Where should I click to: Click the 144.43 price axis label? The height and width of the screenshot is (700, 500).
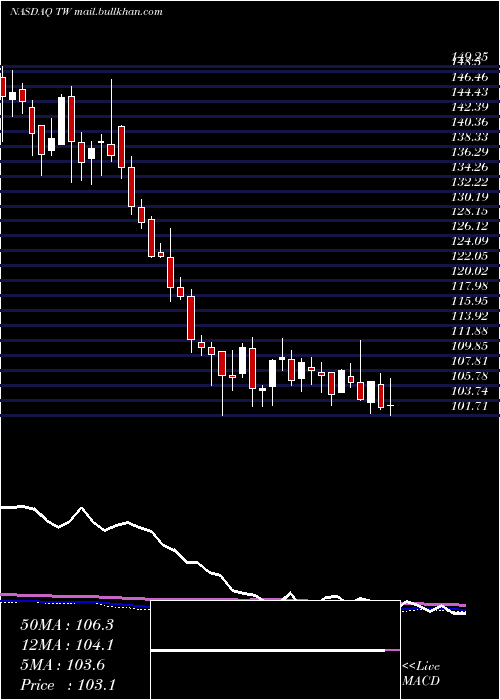(x=472, y=92)
